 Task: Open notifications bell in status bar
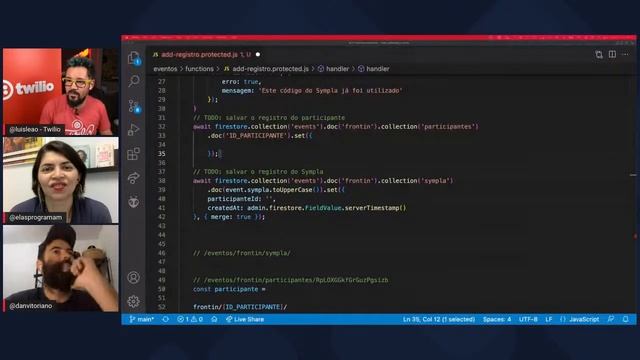tap(626, 319)
